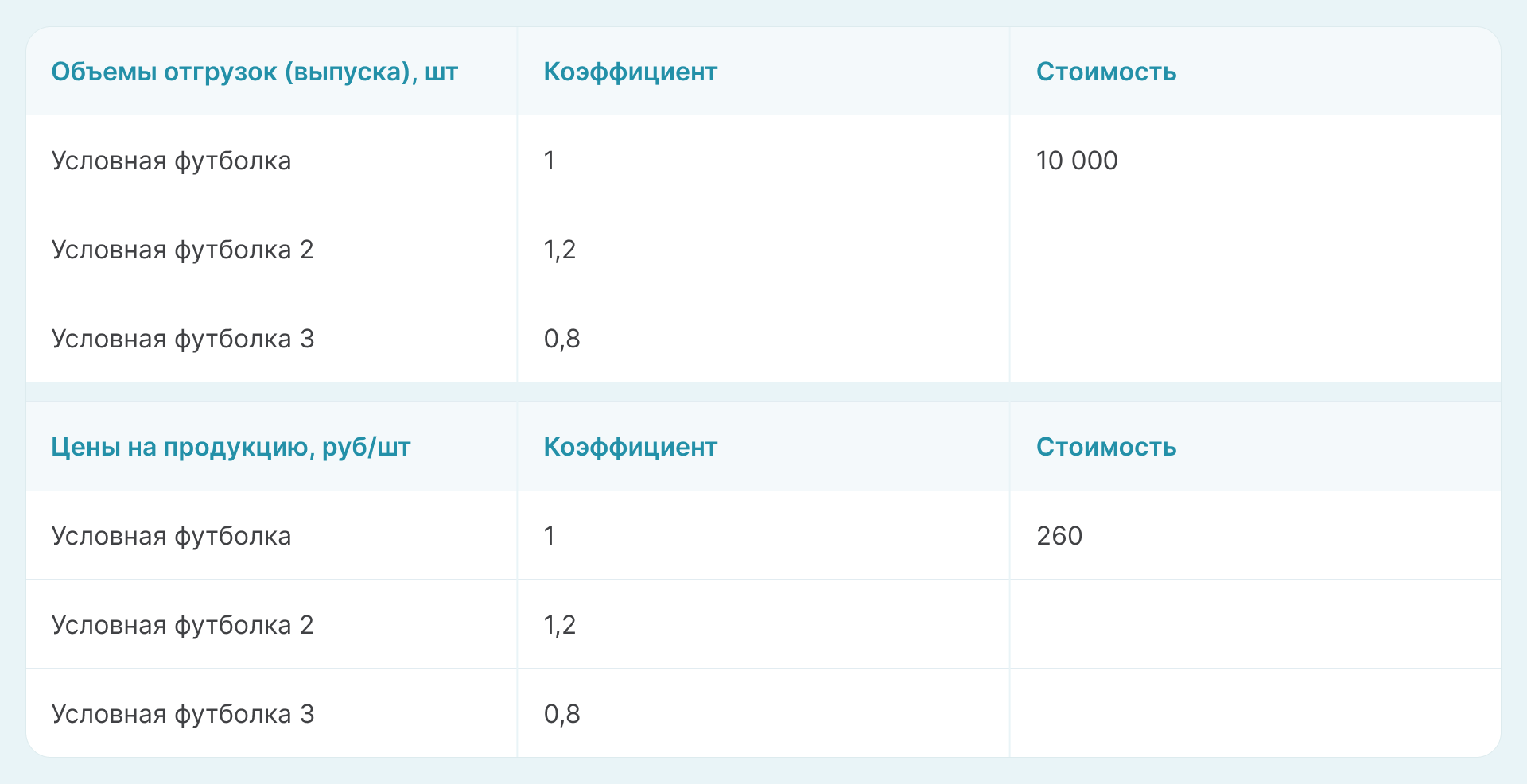Click coefficient 0,8 in the shipment volumes table
The height and width of the screenshot is (784, 1527).
tap(561, 340)
